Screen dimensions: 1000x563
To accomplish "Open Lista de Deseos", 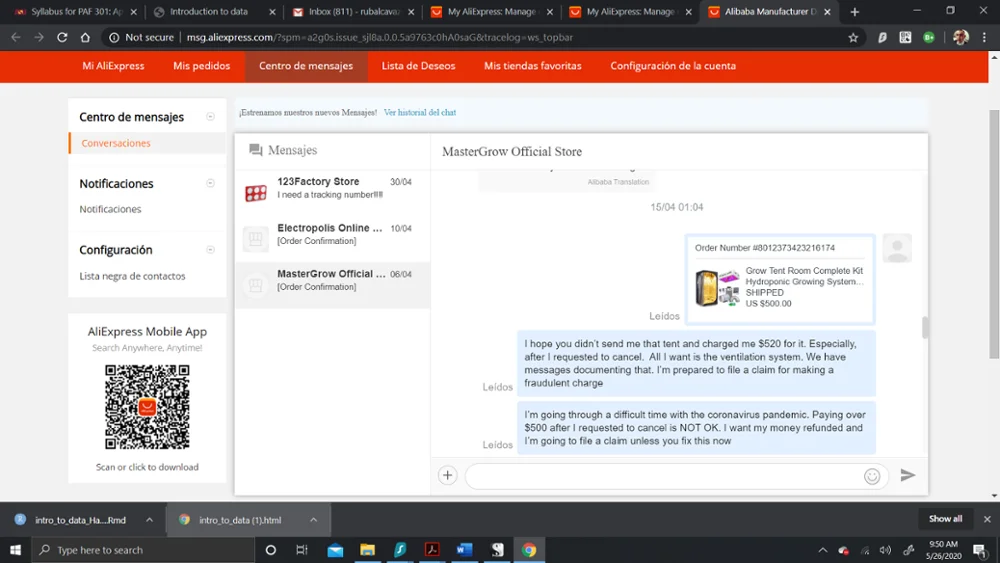I will (x=418, y=66).
